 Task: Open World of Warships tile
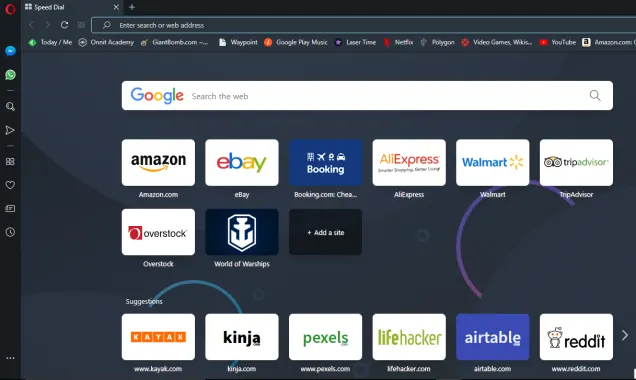pyautogui.click(x=242, y=232)
